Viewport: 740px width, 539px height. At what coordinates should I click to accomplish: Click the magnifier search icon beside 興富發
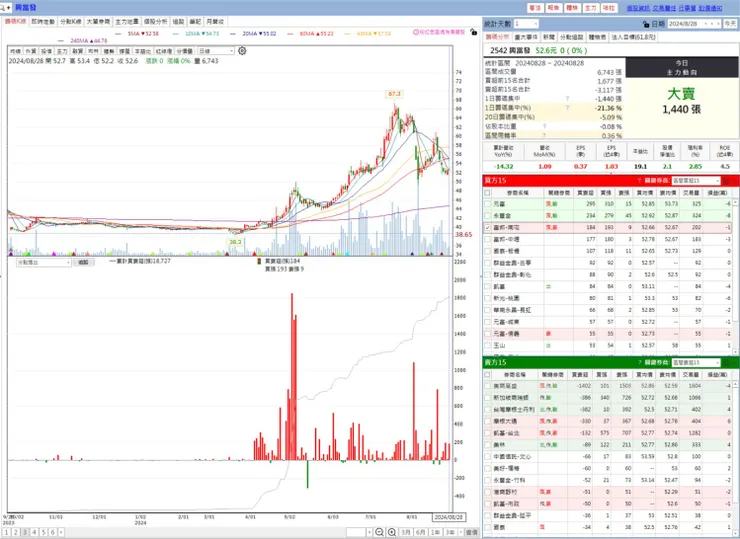pos(3,8)
